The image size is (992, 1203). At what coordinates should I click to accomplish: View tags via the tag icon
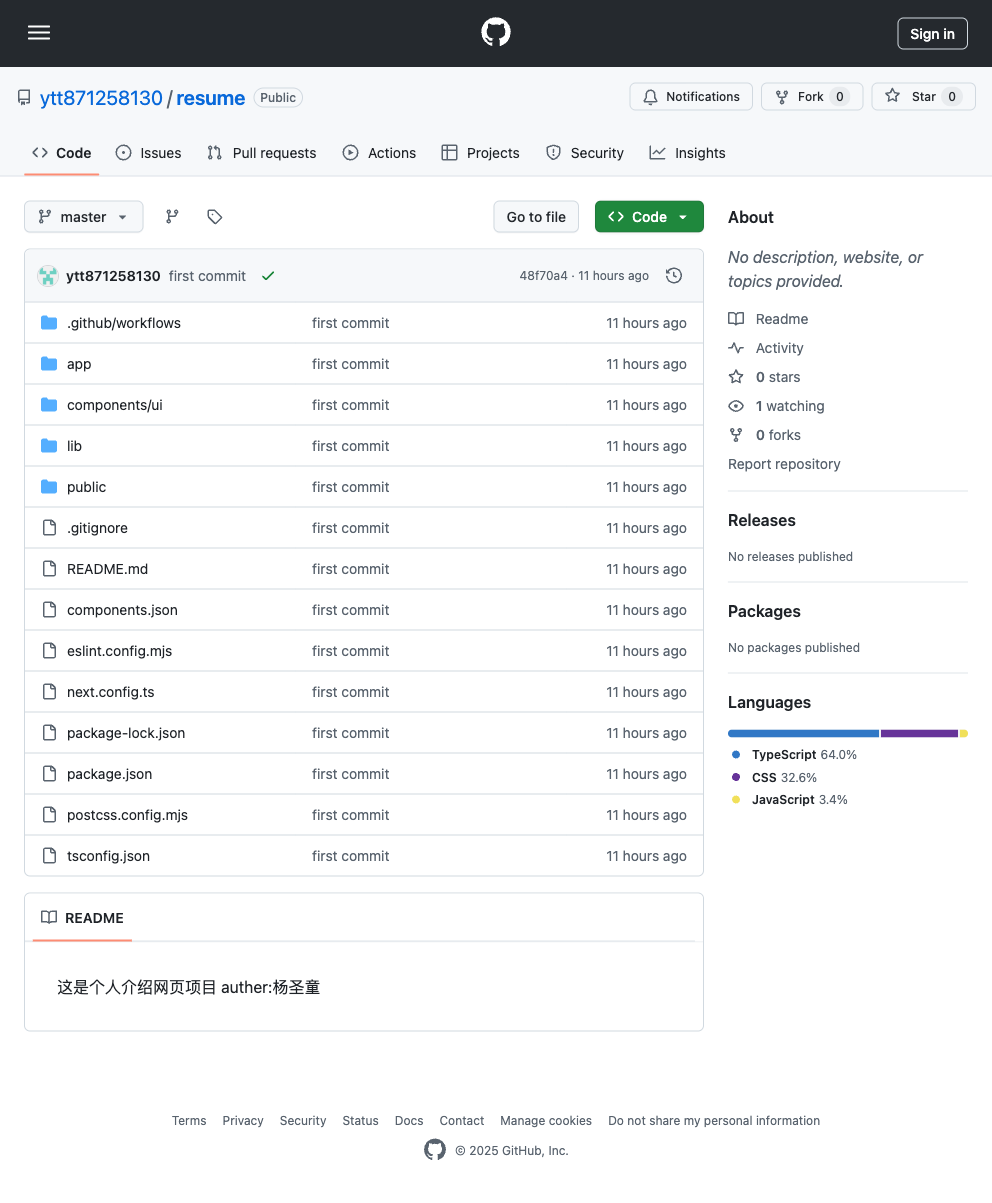214,217
